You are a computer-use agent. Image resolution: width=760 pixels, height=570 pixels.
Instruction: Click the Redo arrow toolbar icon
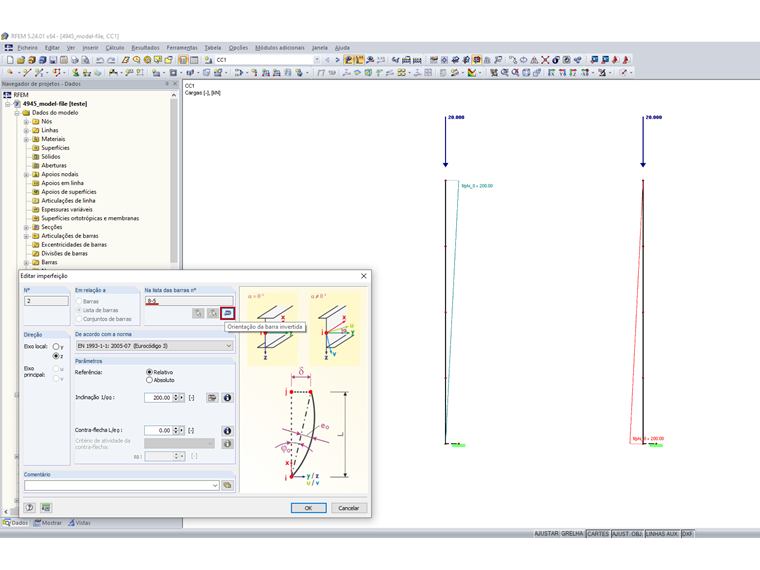tap(111, 60)
